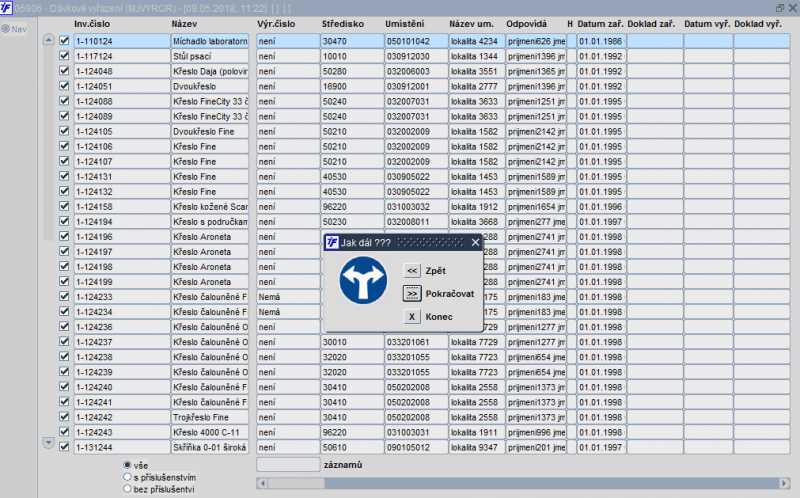The width and height of the screenshot is (800, 498).
Task: Click the Výr.číslo column header
Action: (276, 24)
